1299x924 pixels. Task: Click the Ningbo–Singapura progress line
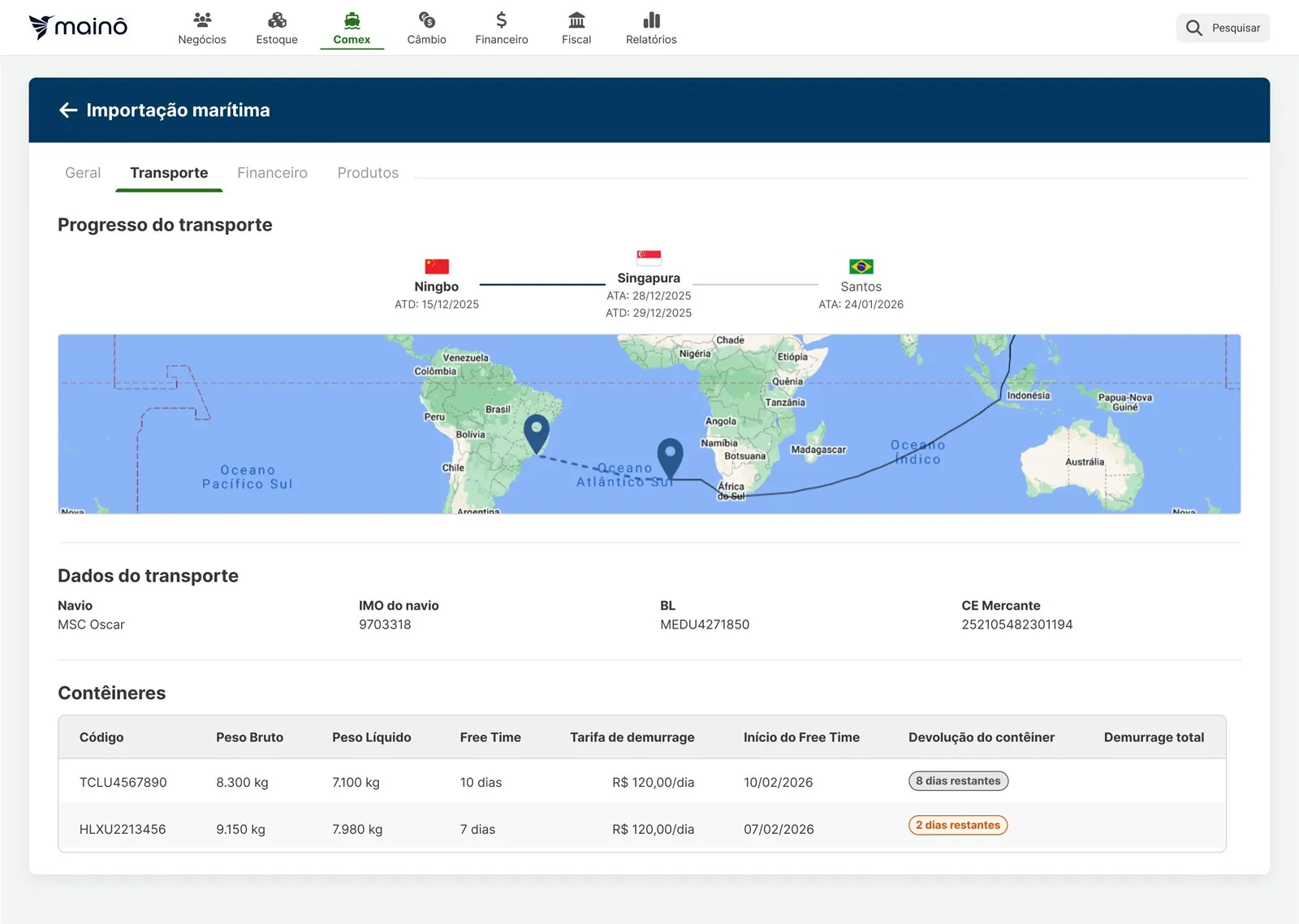tap(542, 284)
